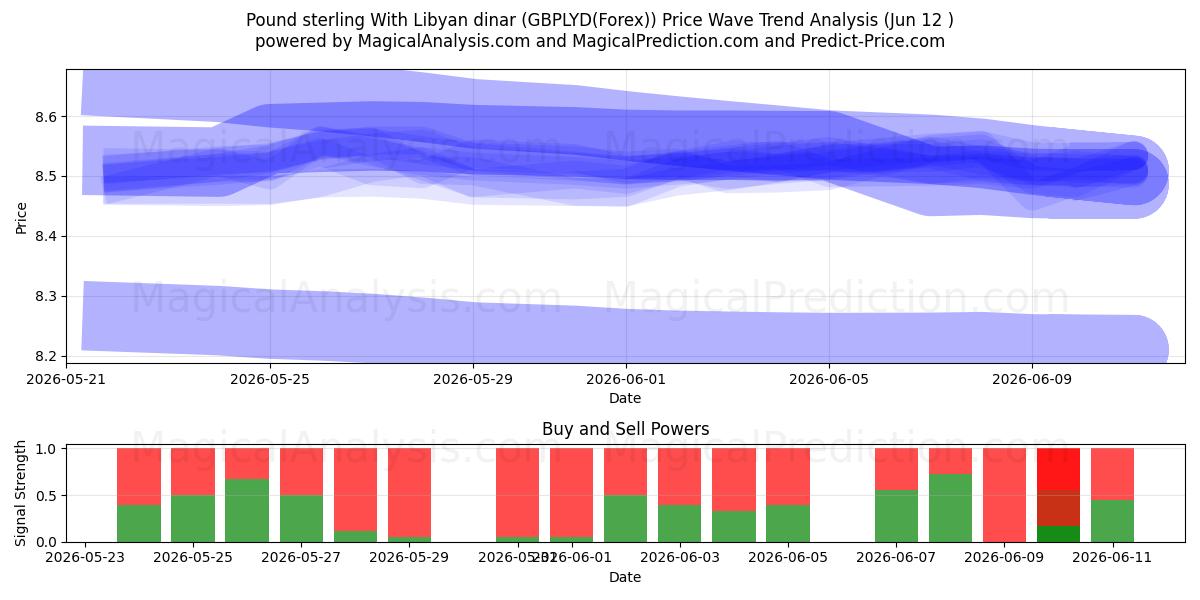
Task: Click the 2026-05-25 date tick on price chart
Action: pyautogui.click(x=270, y=379)
